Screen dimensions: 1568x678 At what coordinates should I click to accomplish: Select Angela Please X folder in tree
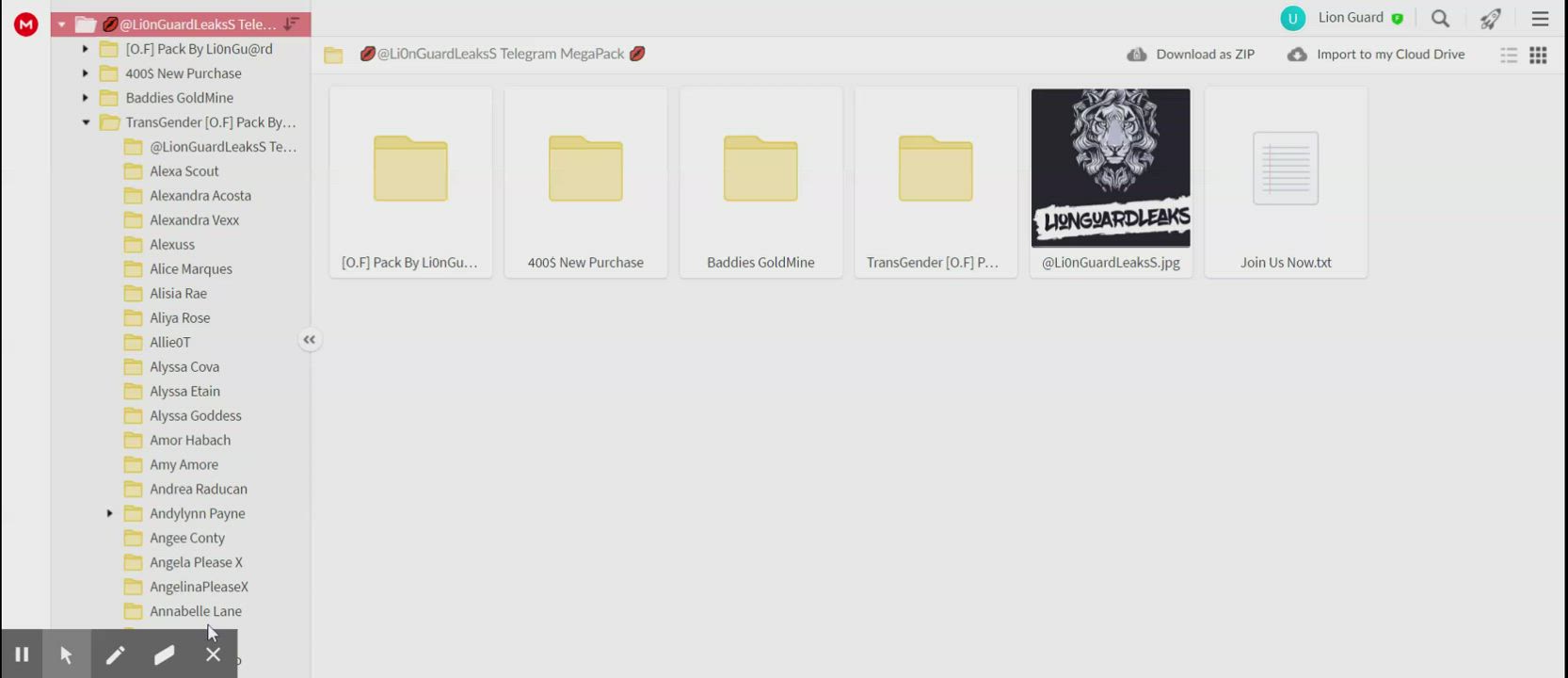[x=196, y=563]
